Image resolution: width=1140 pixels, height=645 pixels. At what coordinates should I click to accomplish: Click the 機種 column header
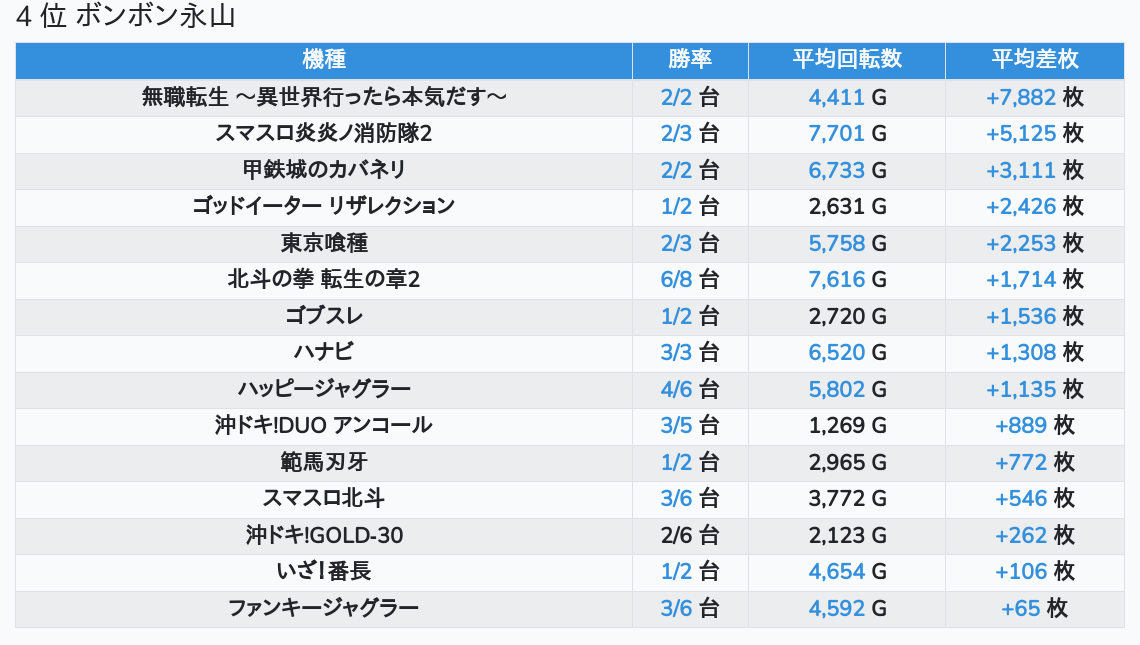tap(323, 60)
